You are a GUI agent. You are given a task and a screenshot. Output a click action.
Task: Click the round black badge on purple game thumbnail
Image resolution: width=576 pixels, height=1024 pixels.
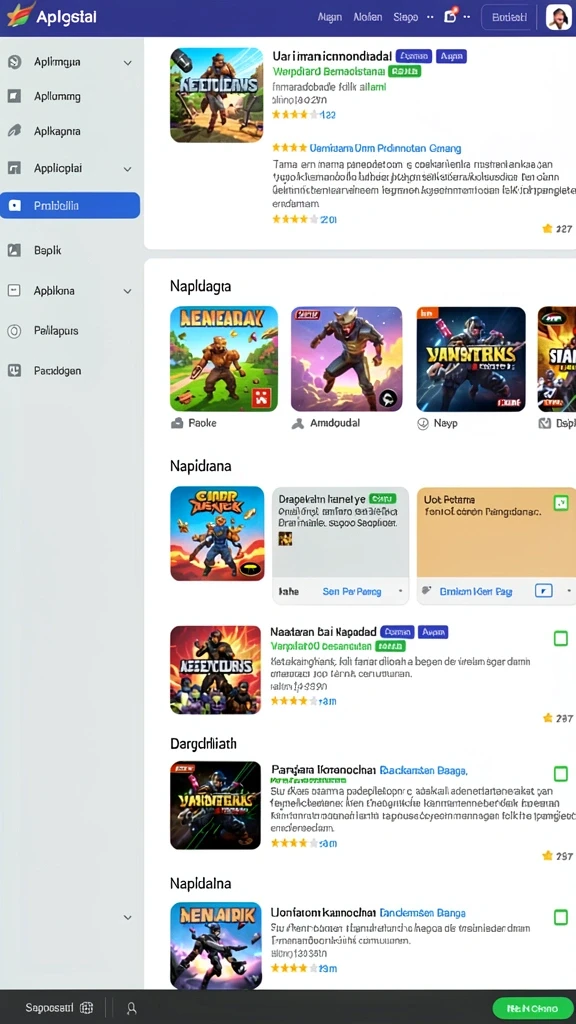tap(387, 398)
